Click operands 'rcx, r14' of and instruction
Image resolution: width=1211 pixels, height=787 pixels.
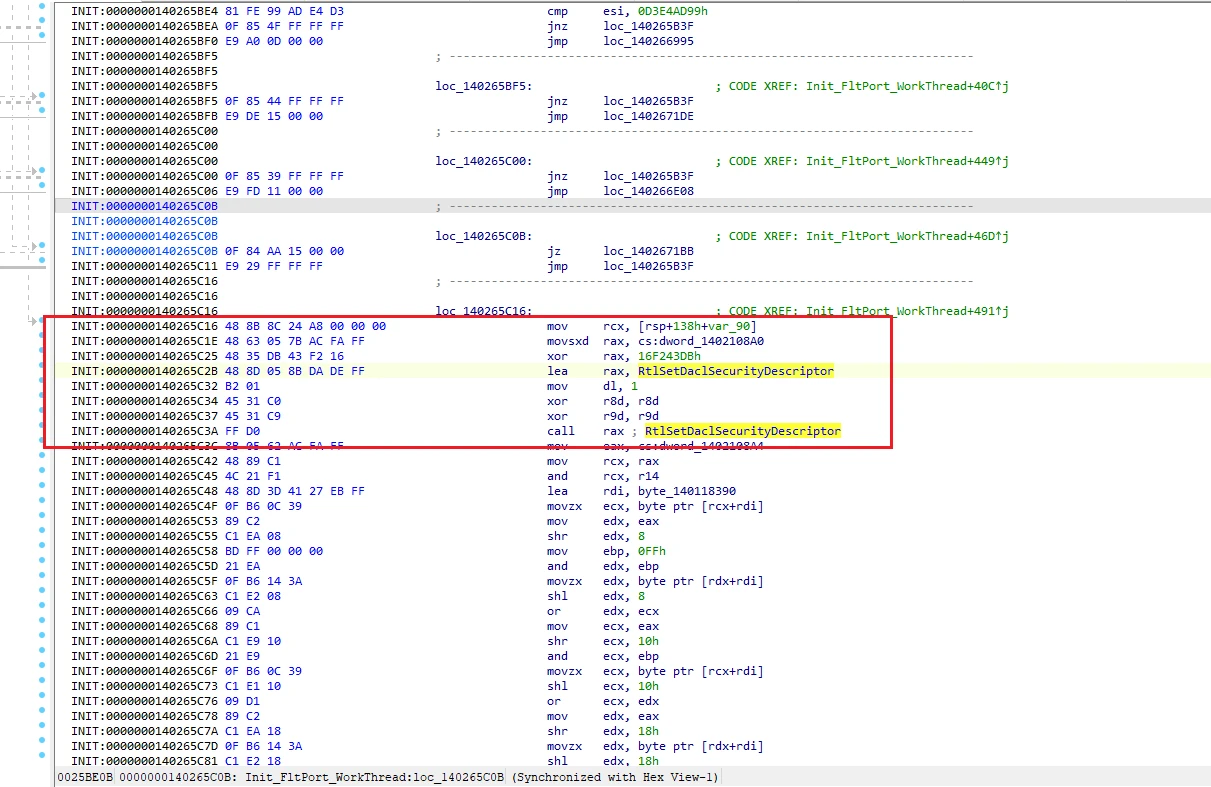(633, 476)
